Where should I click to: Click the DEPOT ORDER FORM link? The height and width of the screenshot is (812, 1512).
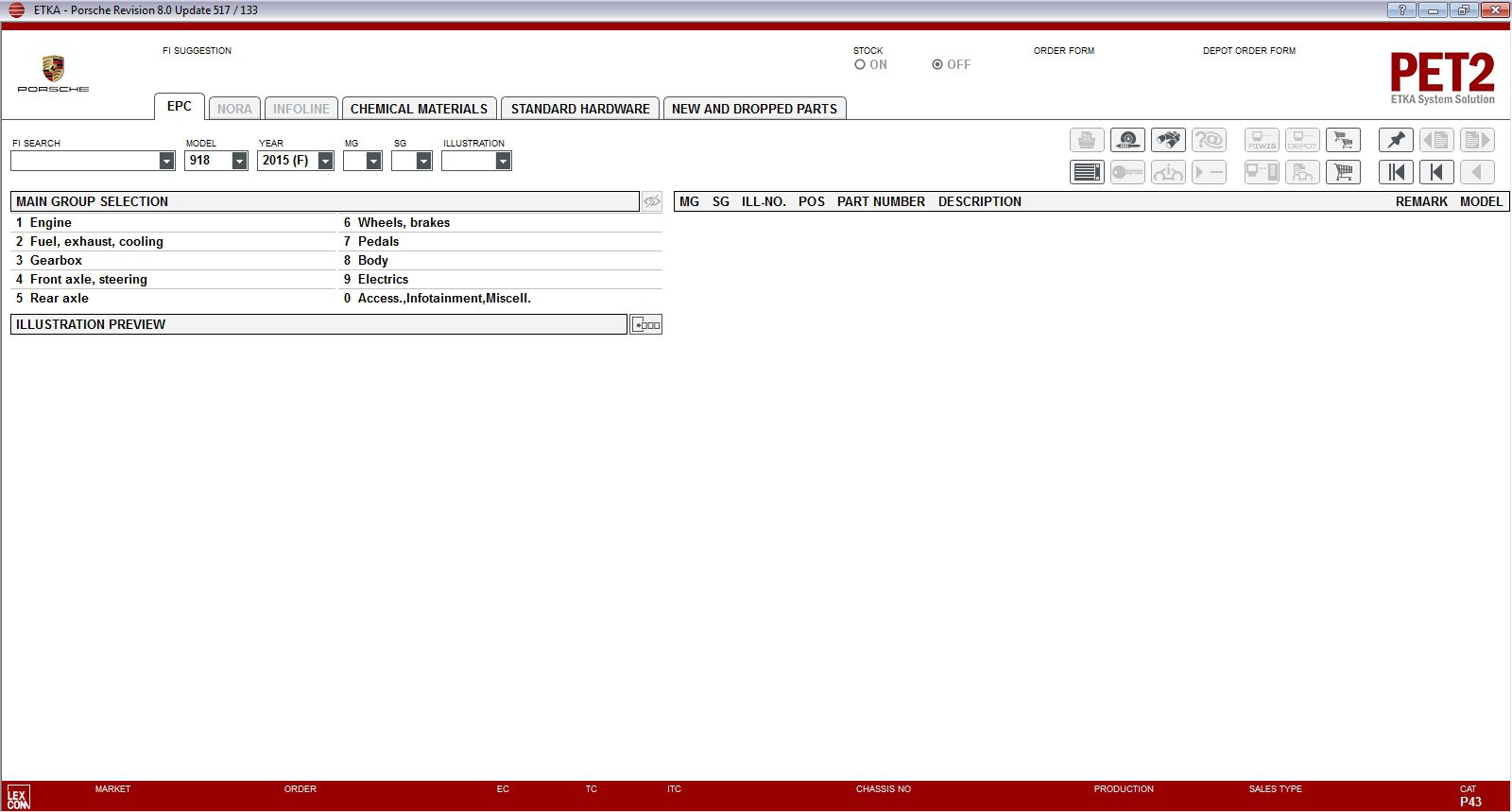point(1249,51)
